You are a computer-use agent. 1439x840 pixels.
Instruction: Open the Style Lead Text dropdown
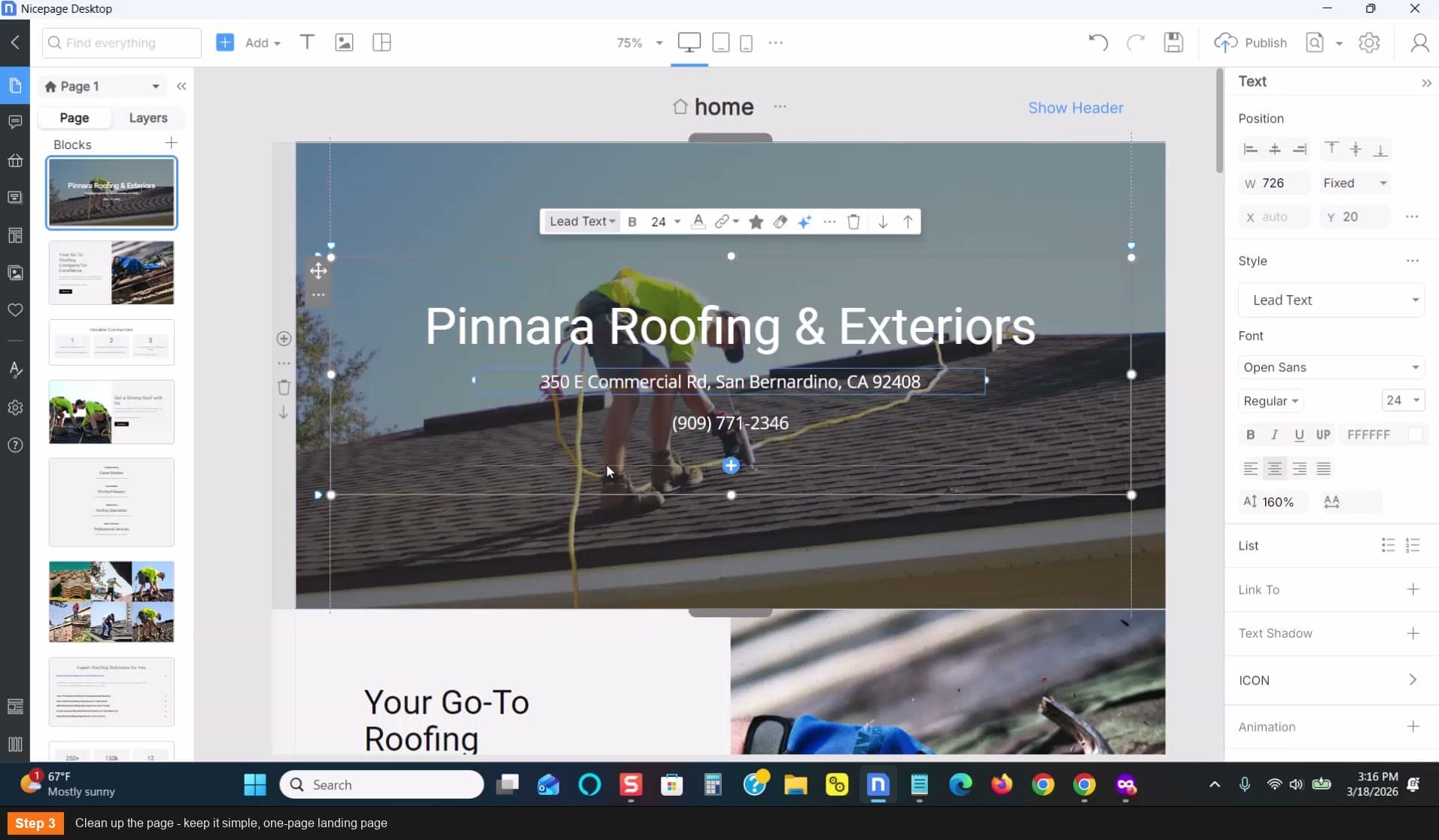(1331, 300)
